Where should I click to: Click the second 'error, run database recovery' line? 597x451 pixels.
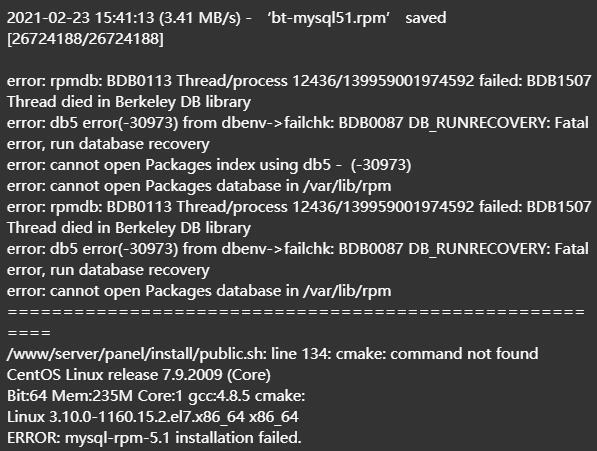108,270
